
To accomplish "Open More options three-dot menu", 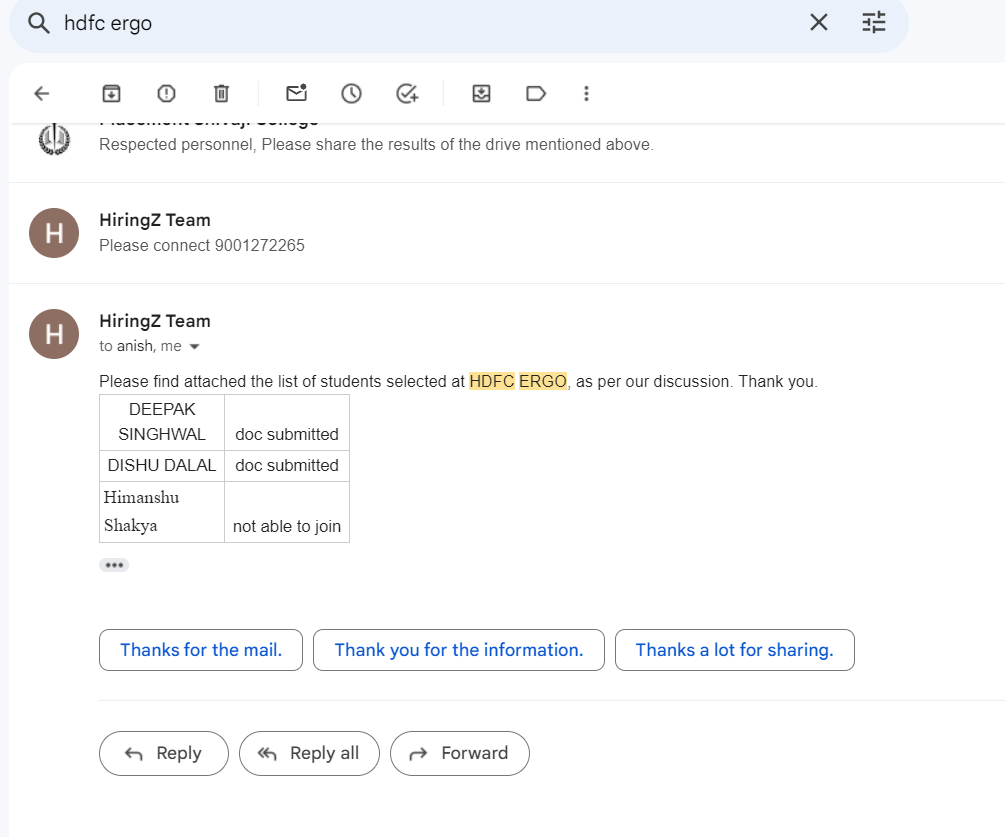I will coord(586,94).
